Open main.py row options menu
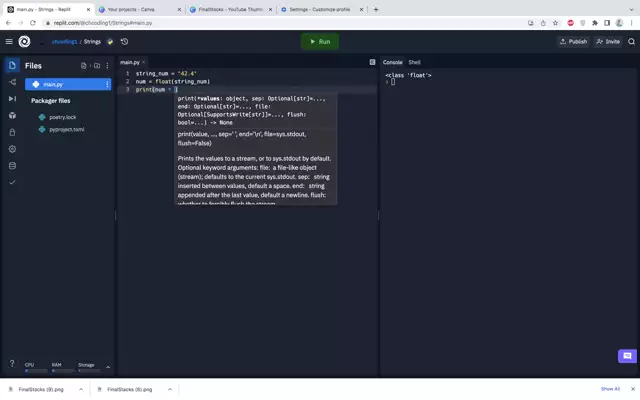This screenshot has height=400, width=640. [107, 84]
